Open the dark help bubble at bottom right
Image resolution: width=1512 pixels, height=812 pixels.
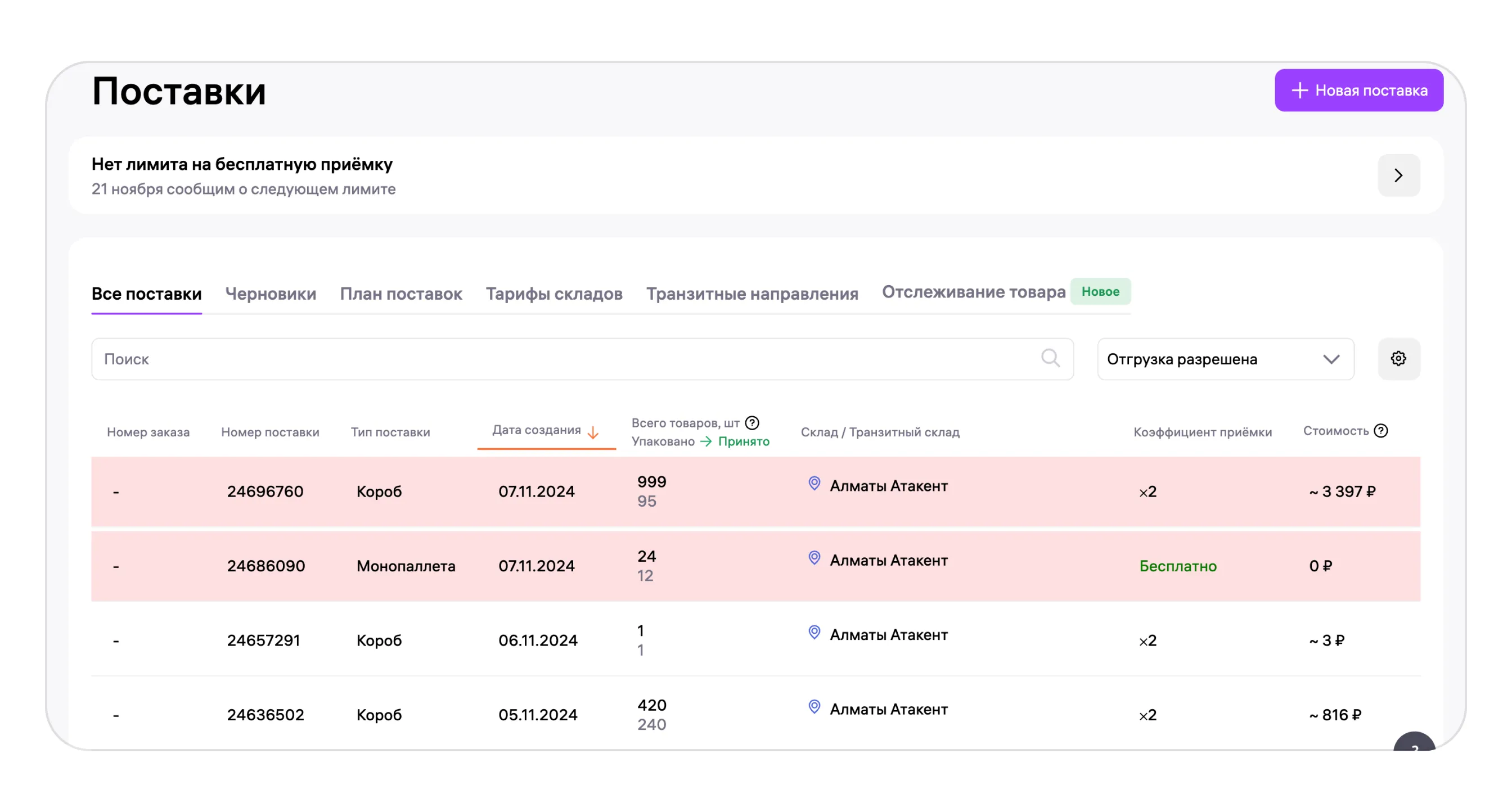pos(1414,742)
